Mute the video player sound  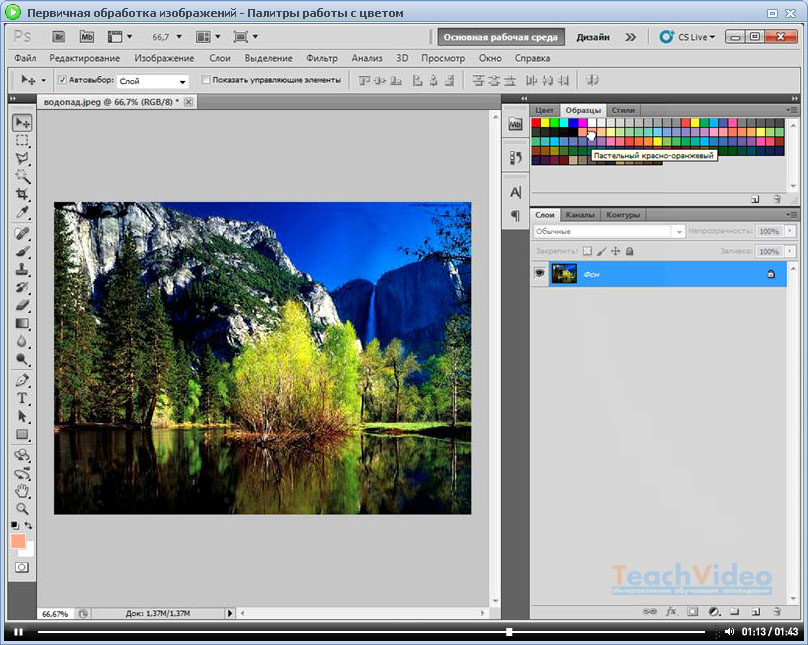(729, 631)
